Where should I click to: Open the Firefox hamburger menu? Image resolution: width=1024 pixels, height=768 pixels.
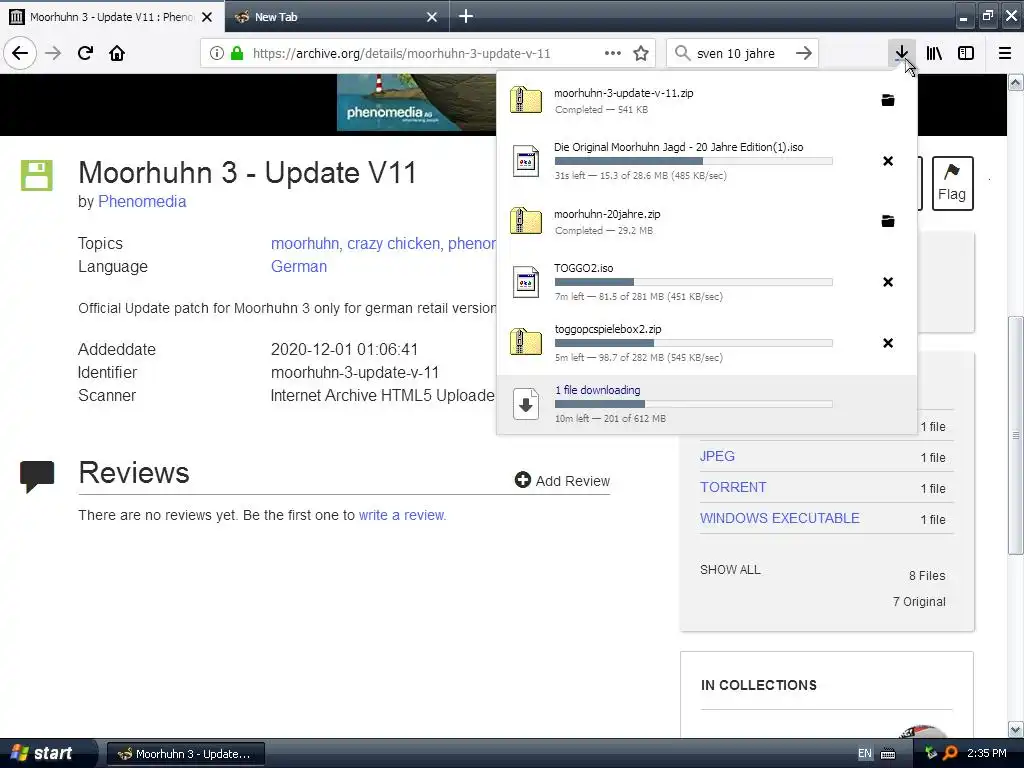1005,53
